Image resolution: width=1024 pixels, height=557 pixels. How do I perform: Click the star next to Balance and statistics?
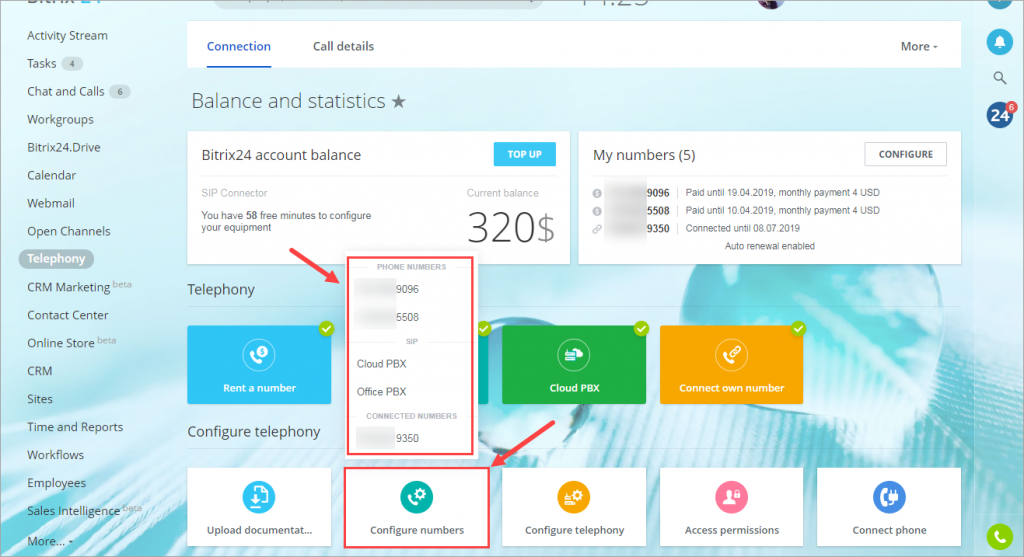click(398, 101)
